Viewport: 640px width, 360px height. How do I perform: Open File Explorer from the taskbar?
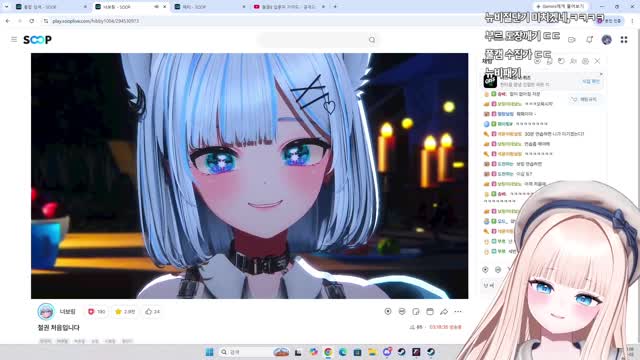pyautogui.click(x=372, y=352)
